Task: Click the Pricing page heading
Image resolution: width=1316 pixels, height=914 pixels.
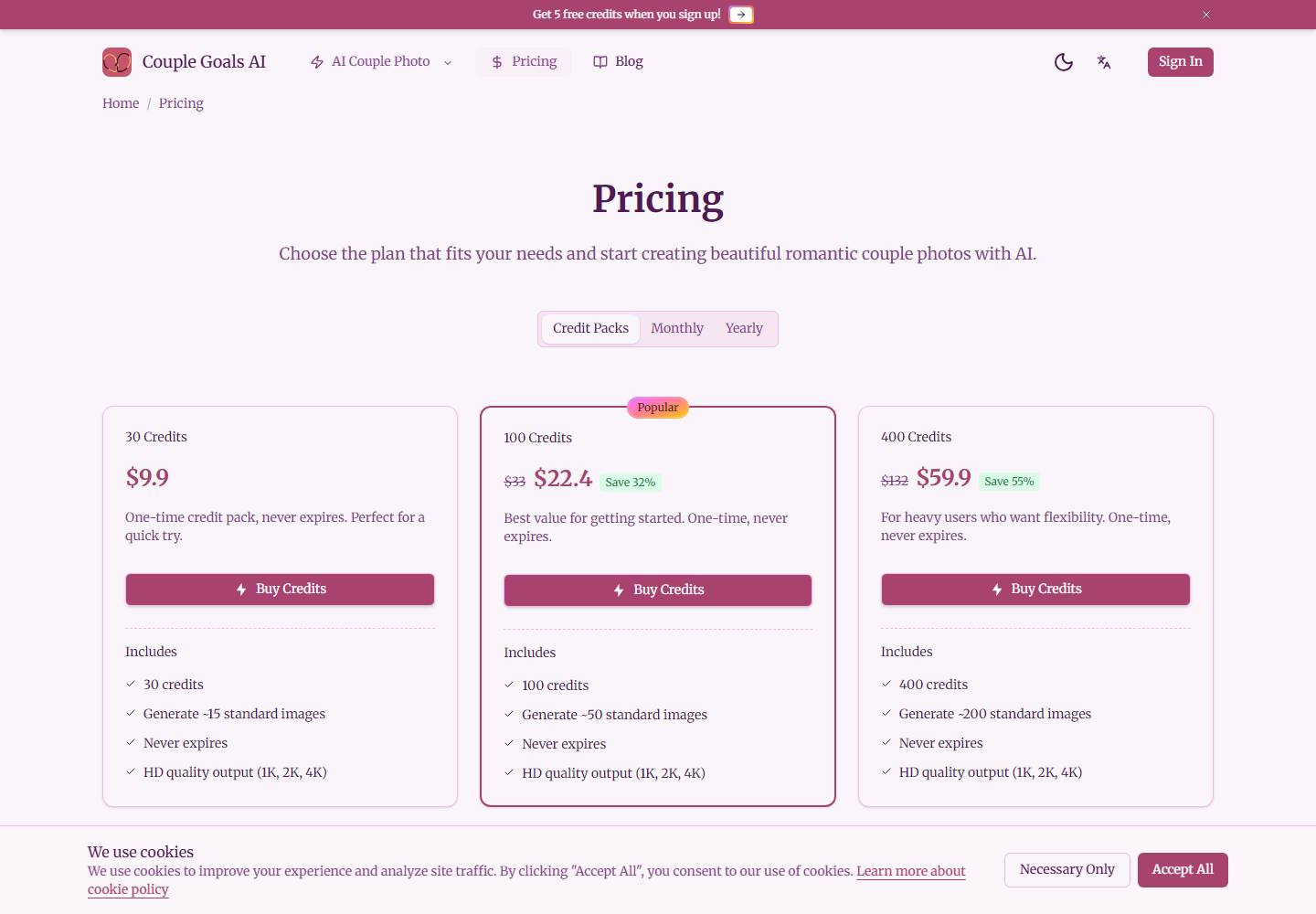Action: click(658, 198)
